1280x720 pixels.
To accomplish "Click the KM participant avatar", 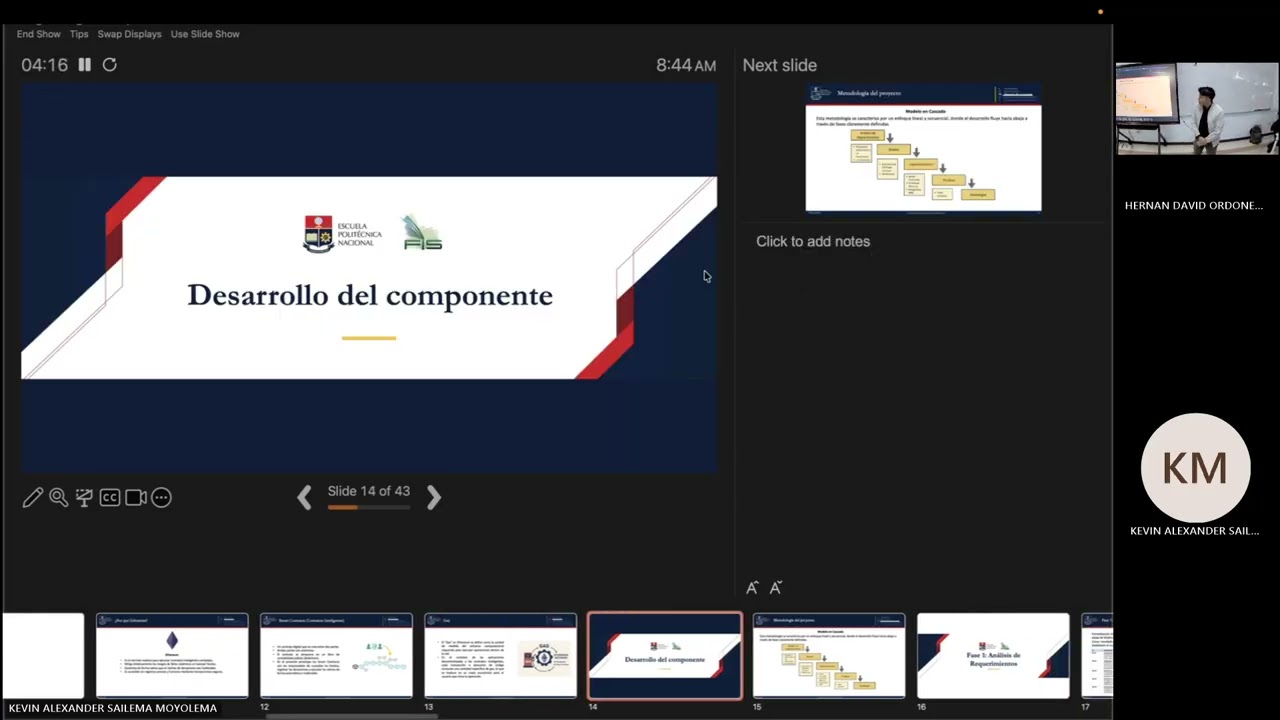I will coord(1195,468).
